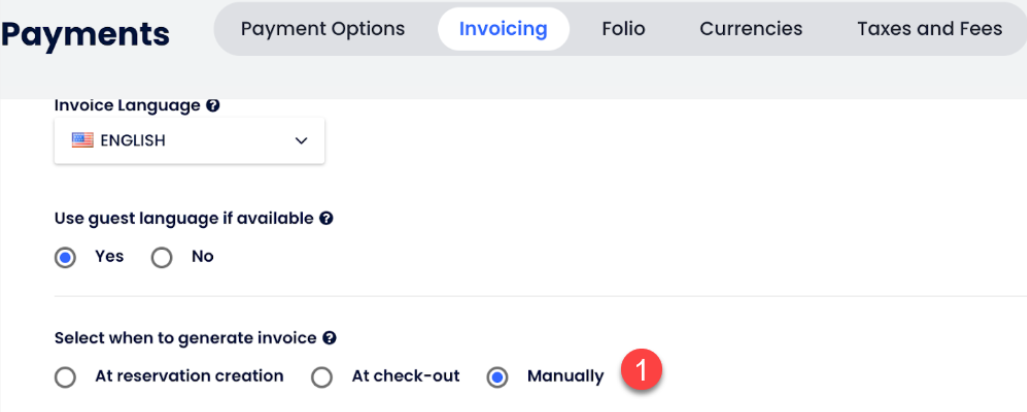Click help icon beside Invoice Language
This screenshot has height=412, width=1027.
pyautogui.click(x=213, y=105)
